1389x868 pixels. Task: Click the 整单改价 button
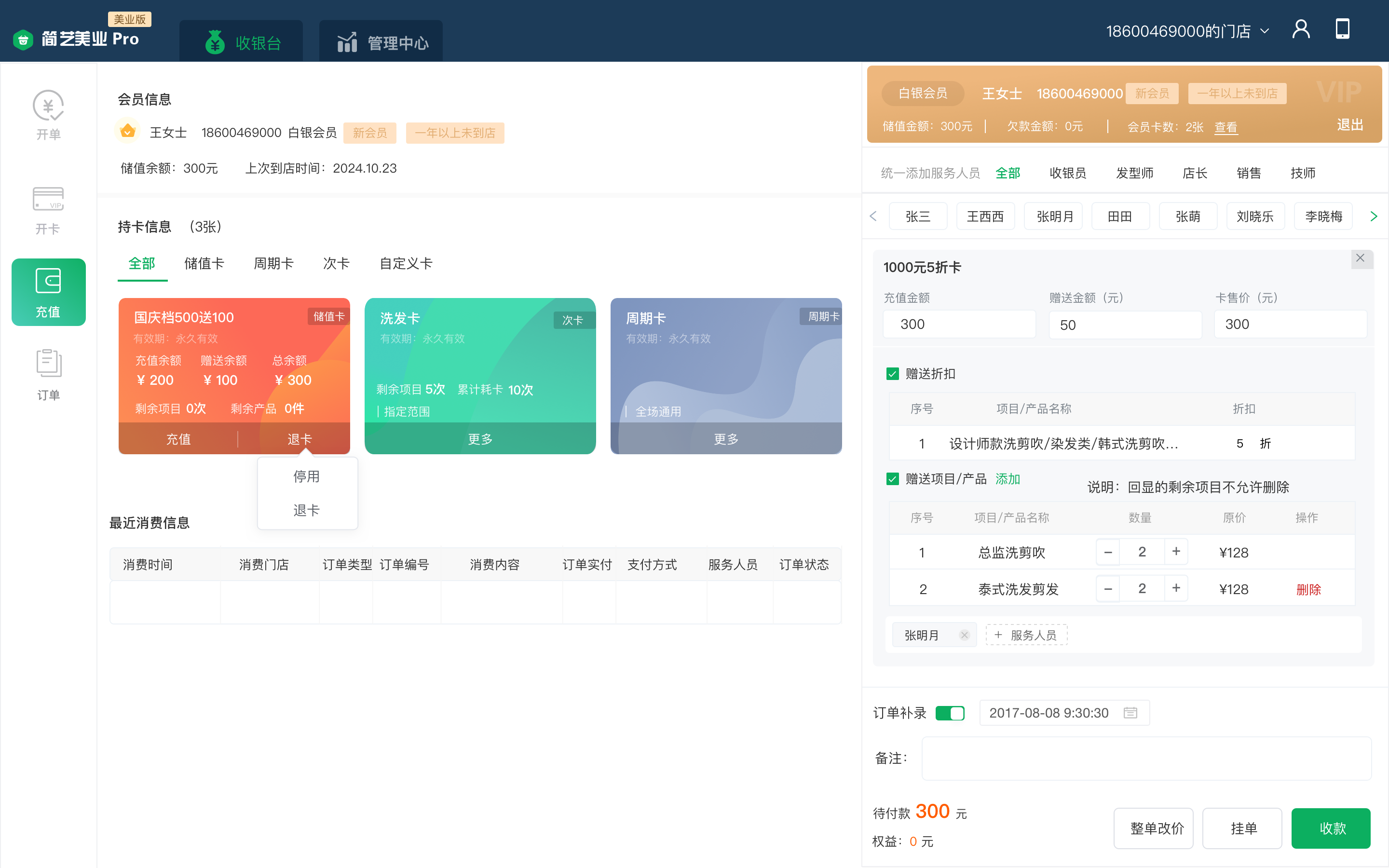point(1156,828)
